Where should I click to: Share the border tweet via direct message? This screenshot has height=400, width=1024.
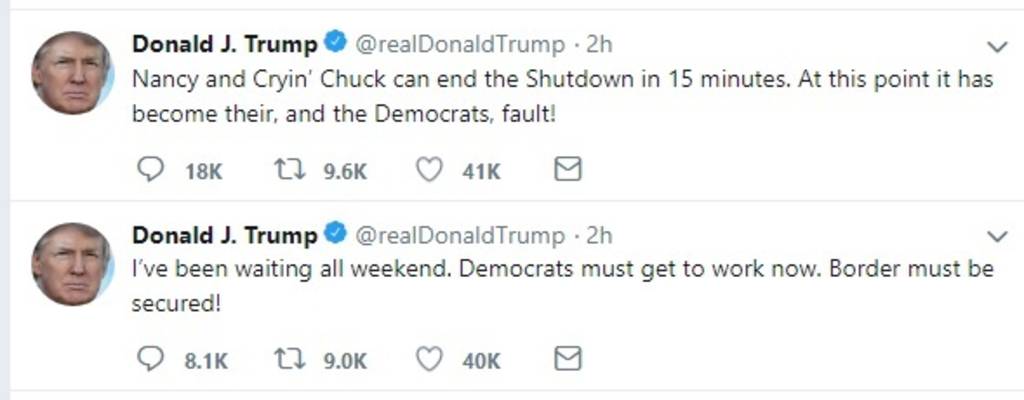coord(567,360)
